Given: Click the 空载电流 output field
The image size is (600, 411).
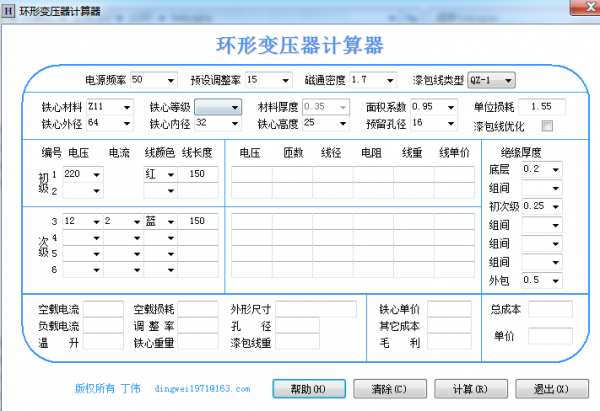Looking at the screenshot, I should [x=103, y=309].
